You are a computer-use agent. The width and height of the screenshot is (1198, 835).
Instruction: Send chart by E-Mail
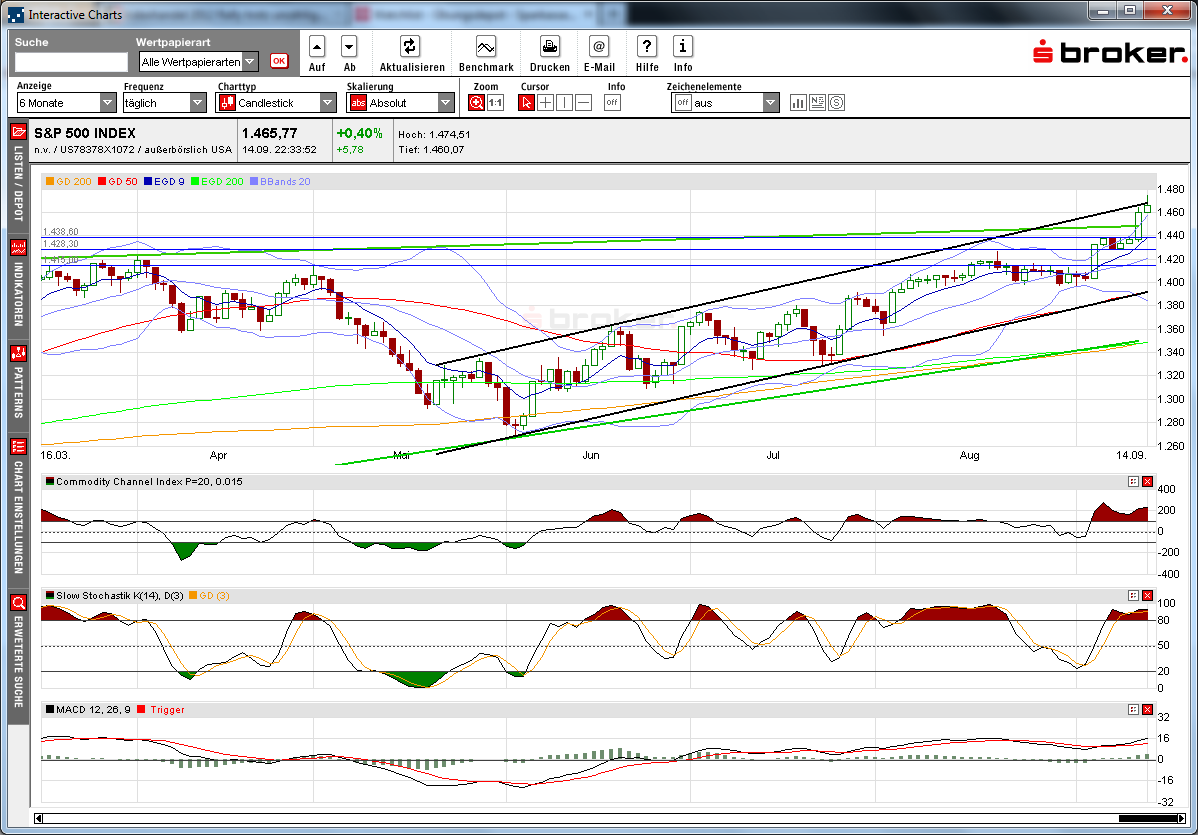(599, 47)
